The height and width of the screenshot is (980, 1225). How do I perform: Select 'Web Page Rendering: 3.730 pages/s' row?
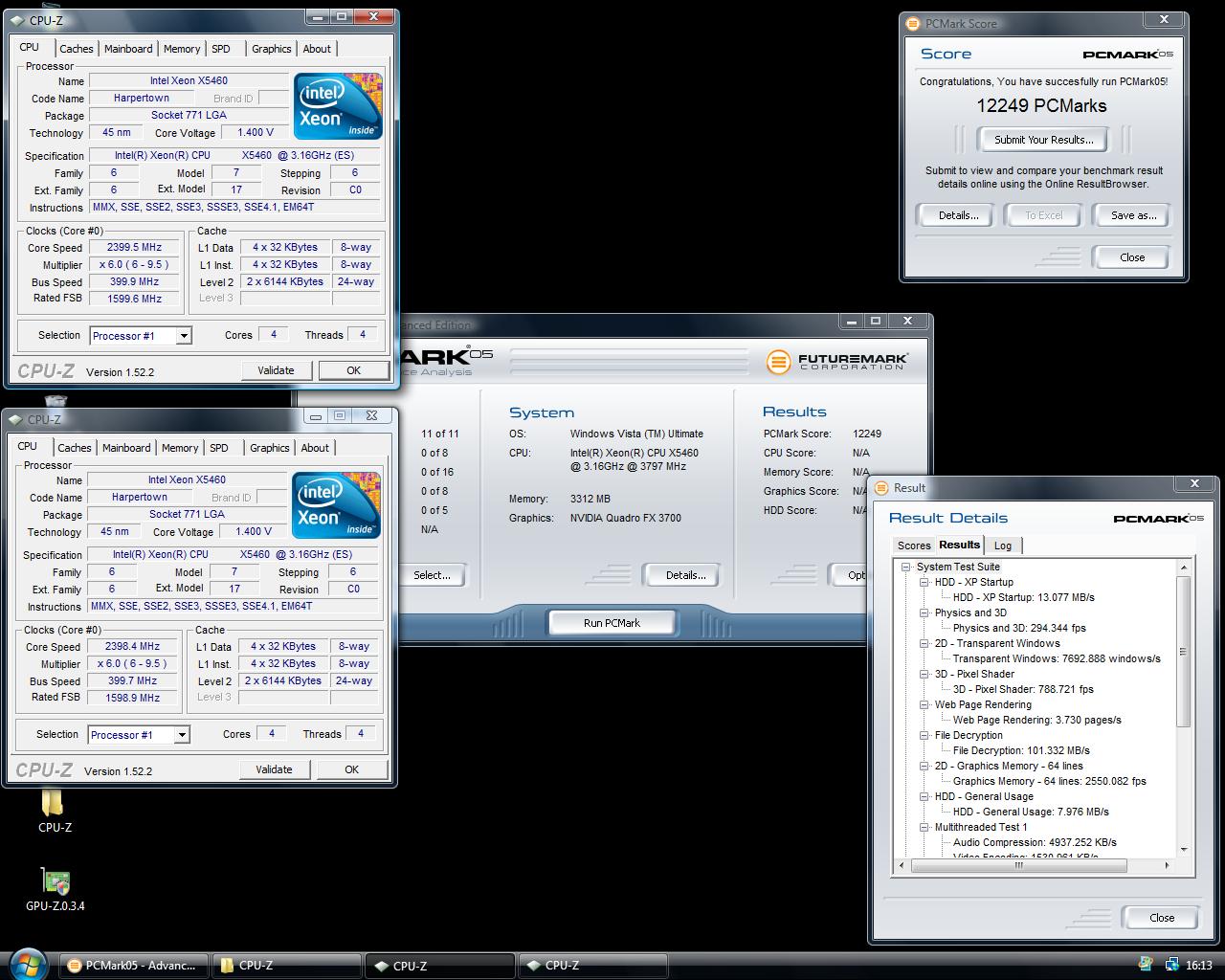tap(1036, 720)
